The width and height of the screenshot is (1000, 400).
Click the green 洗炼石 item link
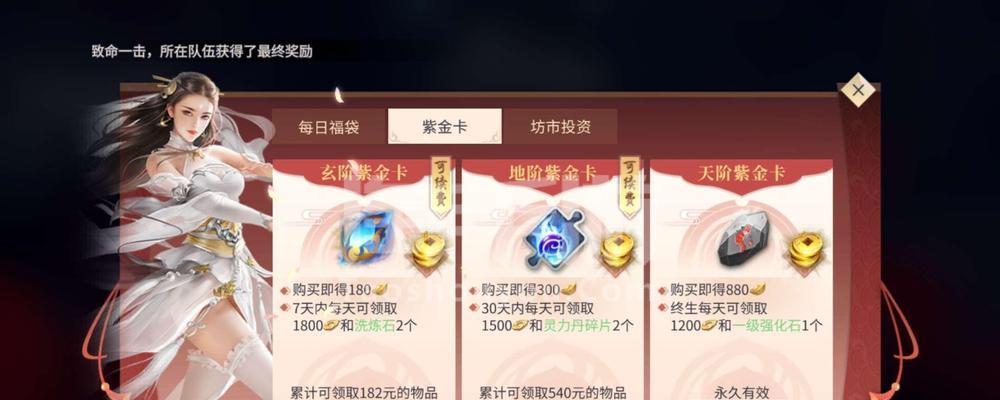373,325
